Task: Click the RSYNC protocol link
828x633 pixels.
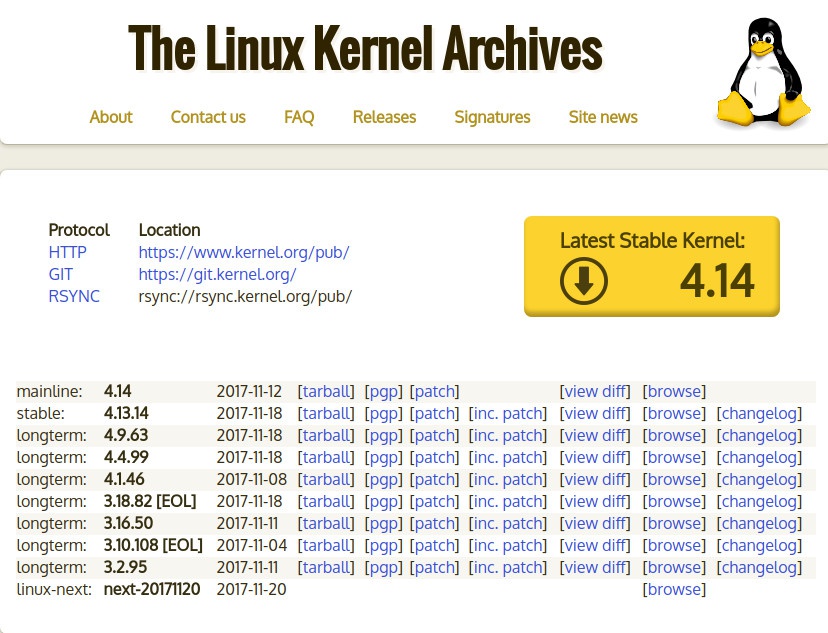Action: point(74,296)
